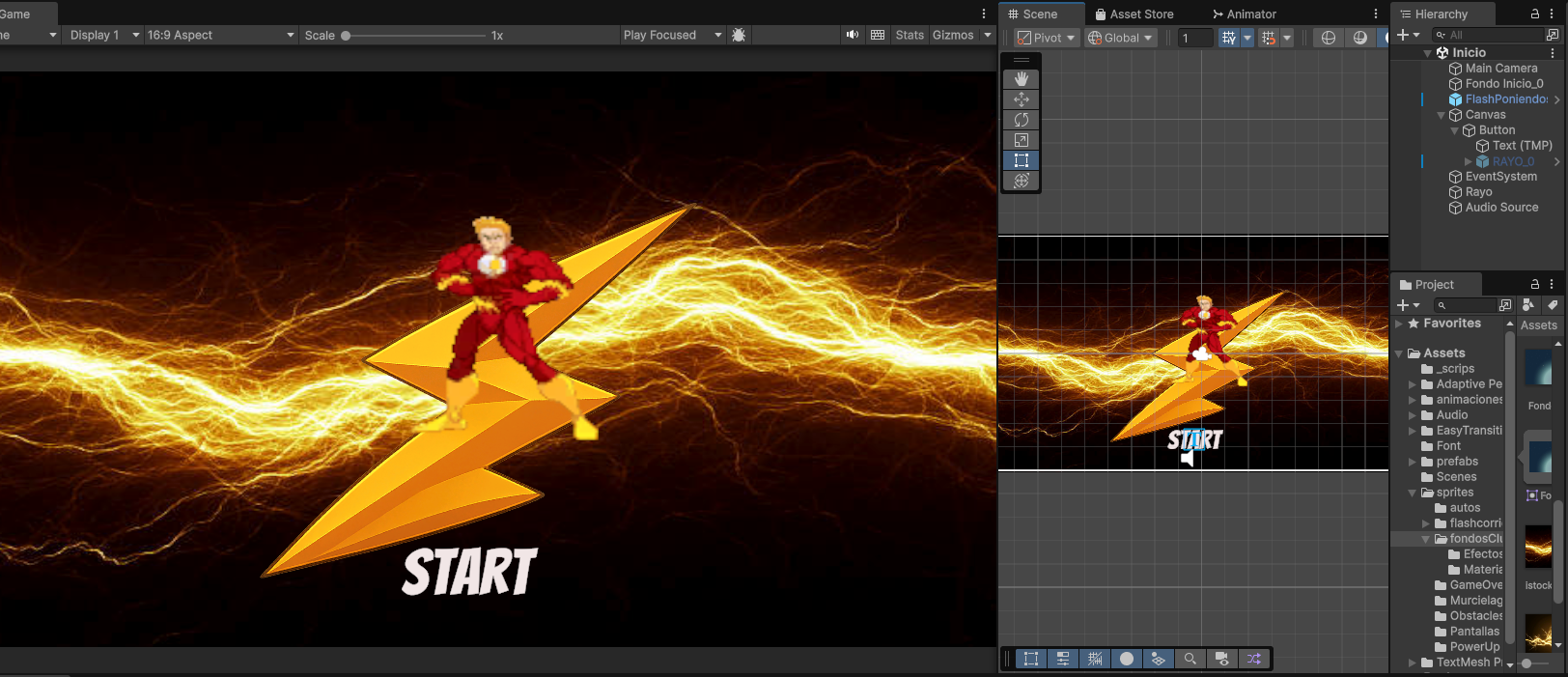Image resolution: width=1568 pixels, height=677 pixels.
Task: Expand the animaciones folder
Action: (1413, 400)
